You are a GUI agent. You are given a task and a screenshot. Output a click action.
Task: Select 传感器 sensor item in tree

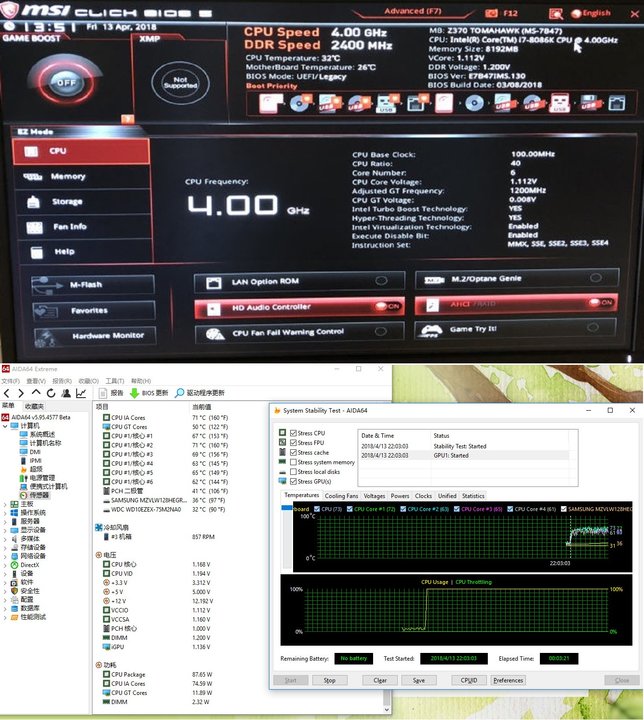point(39,495)
